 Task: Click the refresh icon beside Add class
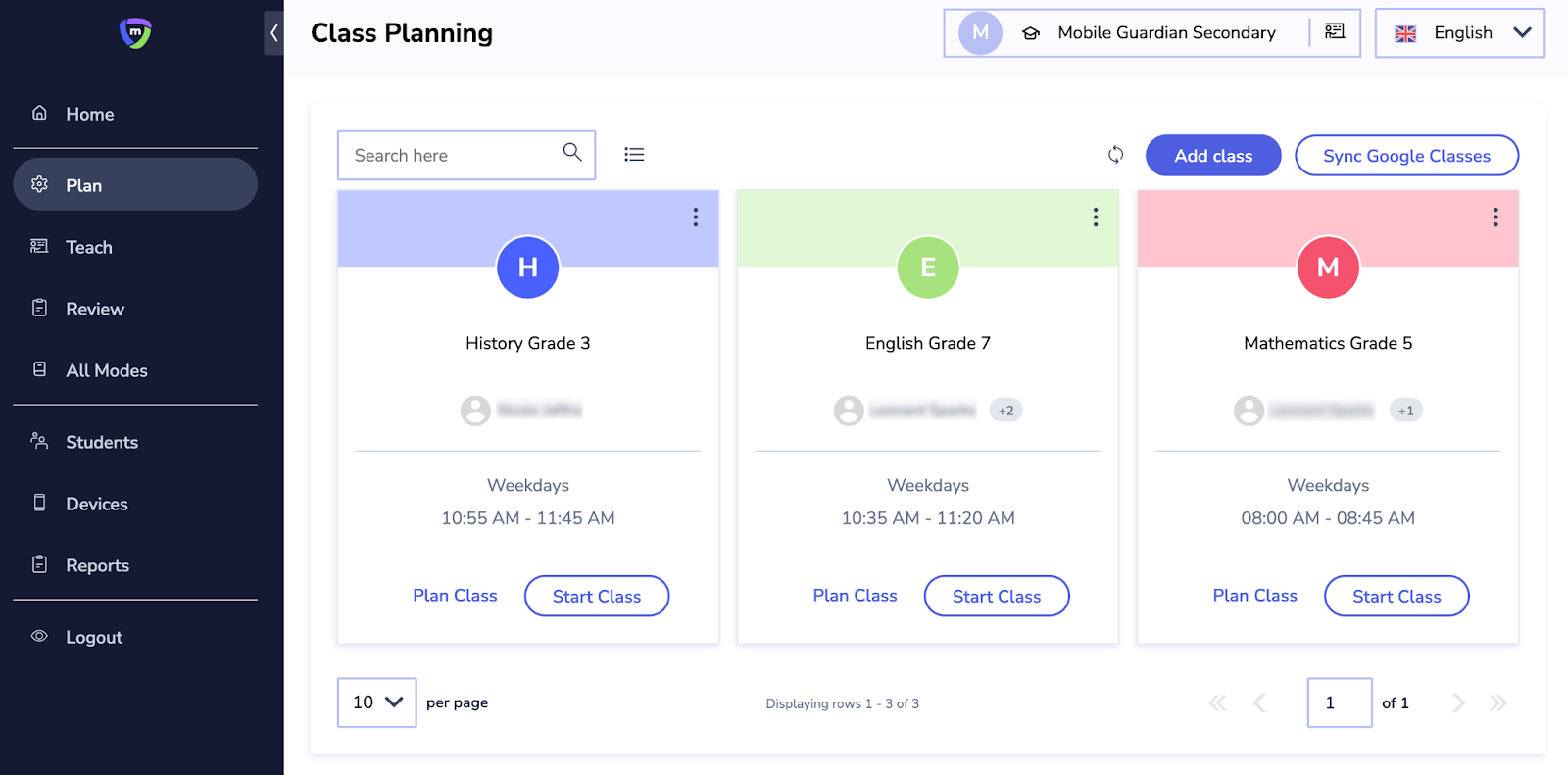(x=1115, y=155)
